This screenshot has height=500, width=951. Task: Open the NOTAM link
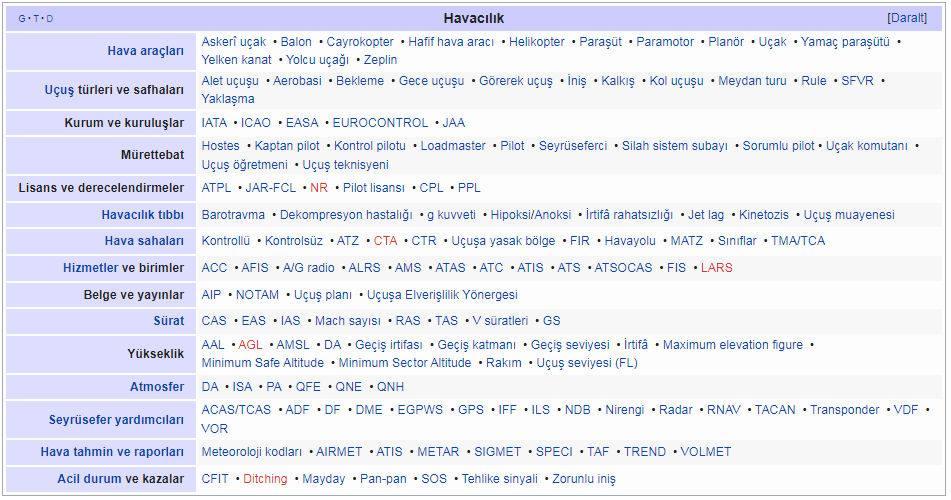point(257,295)
